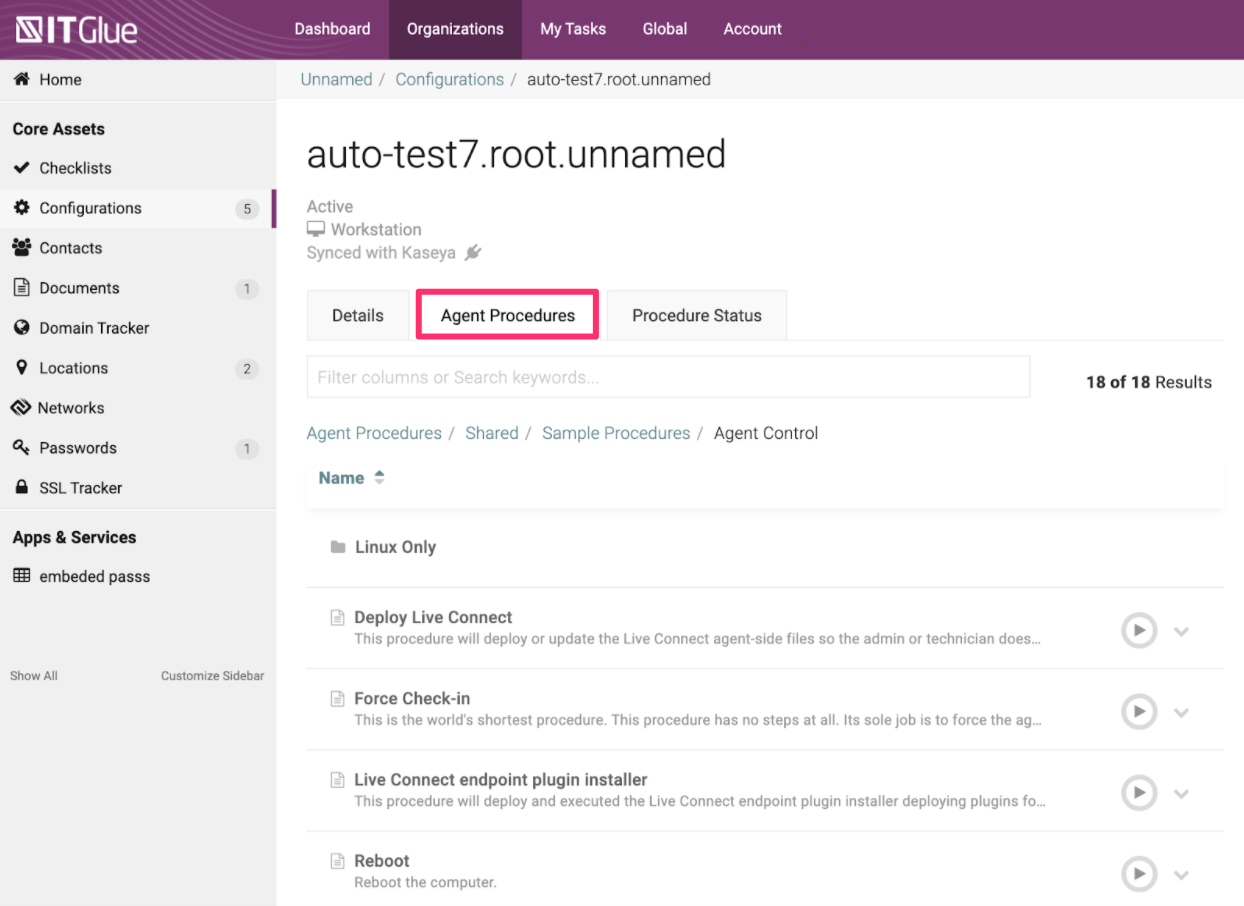The height and width of the screenshot is (906, 1244).
Task: Expand options for Deploy Live Connect
Action: pos(1181,632)
